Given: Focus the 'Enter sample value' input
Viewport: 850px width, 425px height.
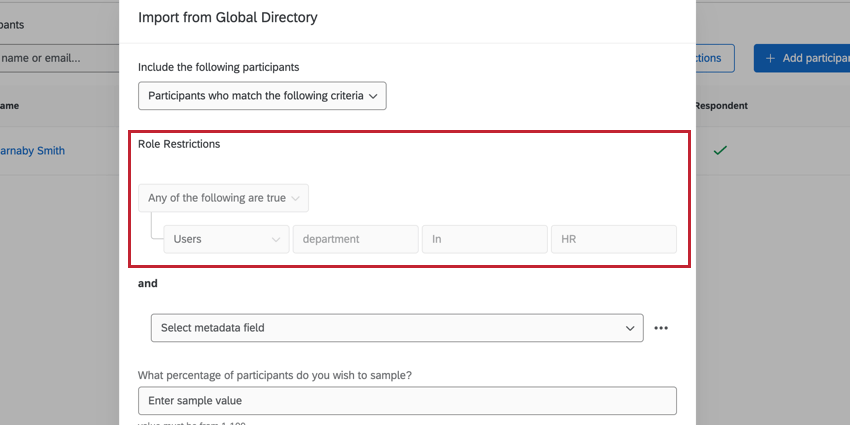Looking at the screenshot, I should 407,401.
